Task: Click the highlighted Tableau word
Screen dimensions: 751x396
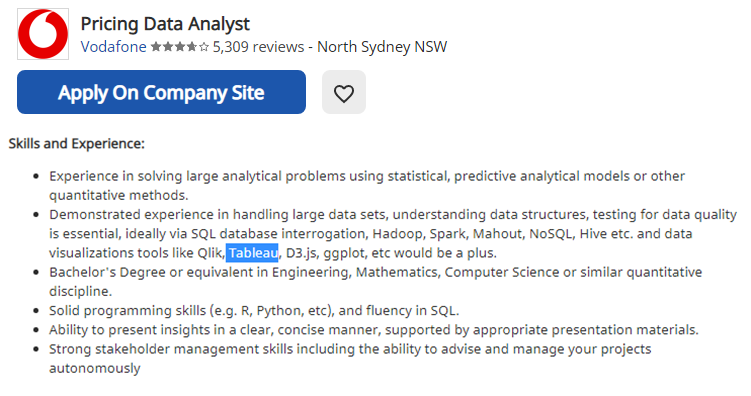Action: pos(252,253)
